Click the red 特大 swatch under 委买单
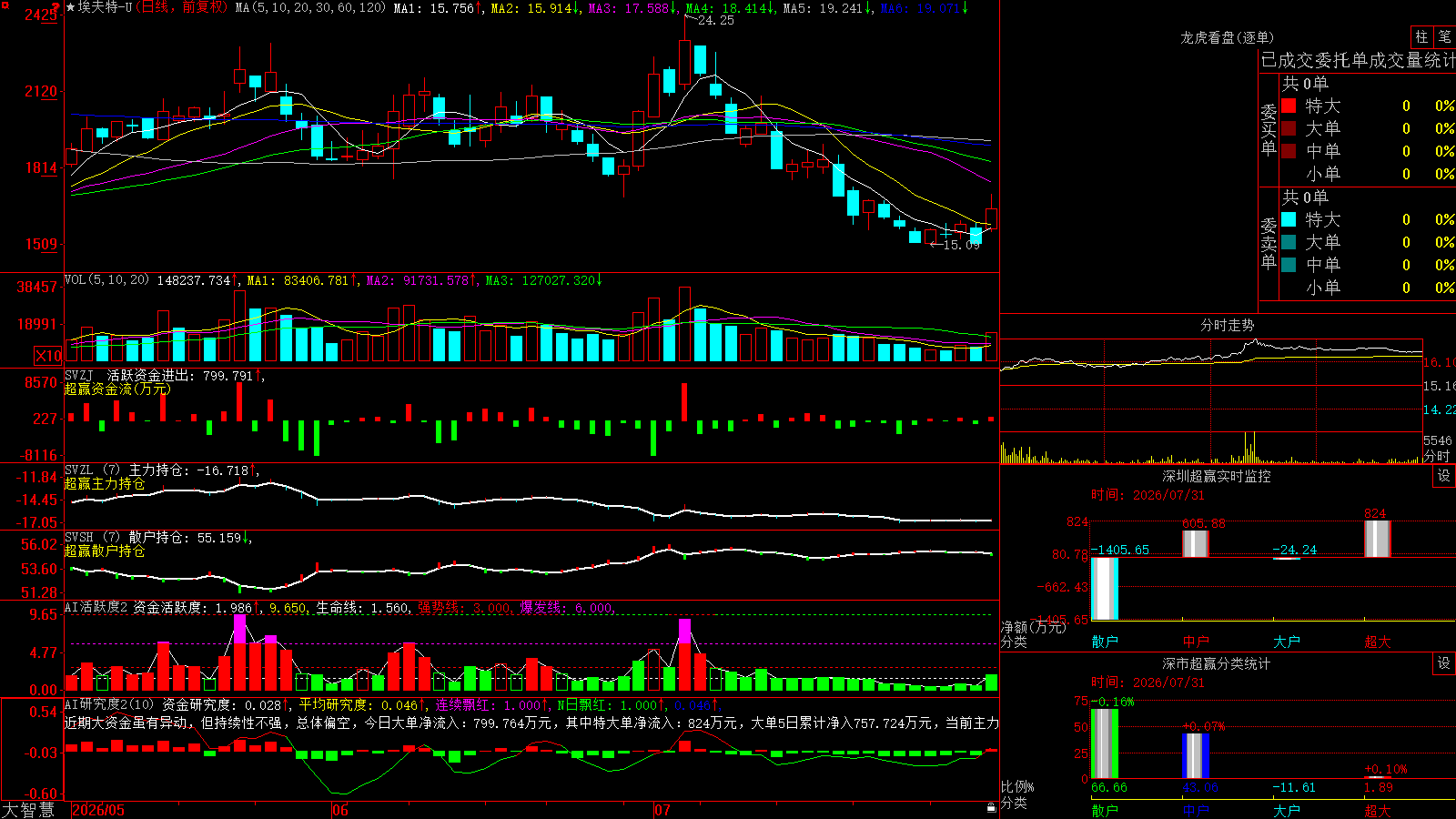This screenshot has width=1456, height=819. click(1289, 106)
